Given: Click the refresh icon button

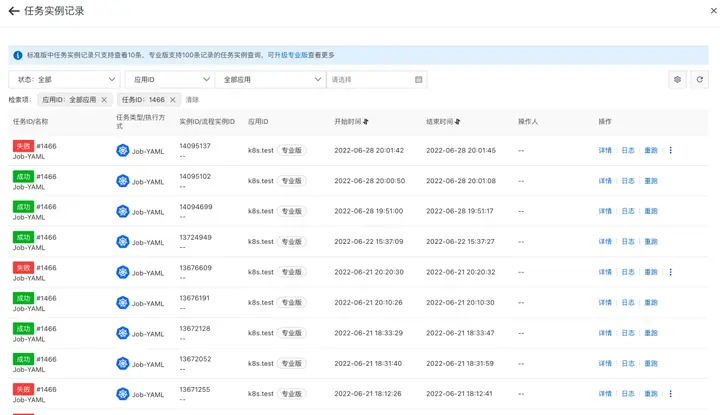Looking at the screenshot, I should point(699,79).
